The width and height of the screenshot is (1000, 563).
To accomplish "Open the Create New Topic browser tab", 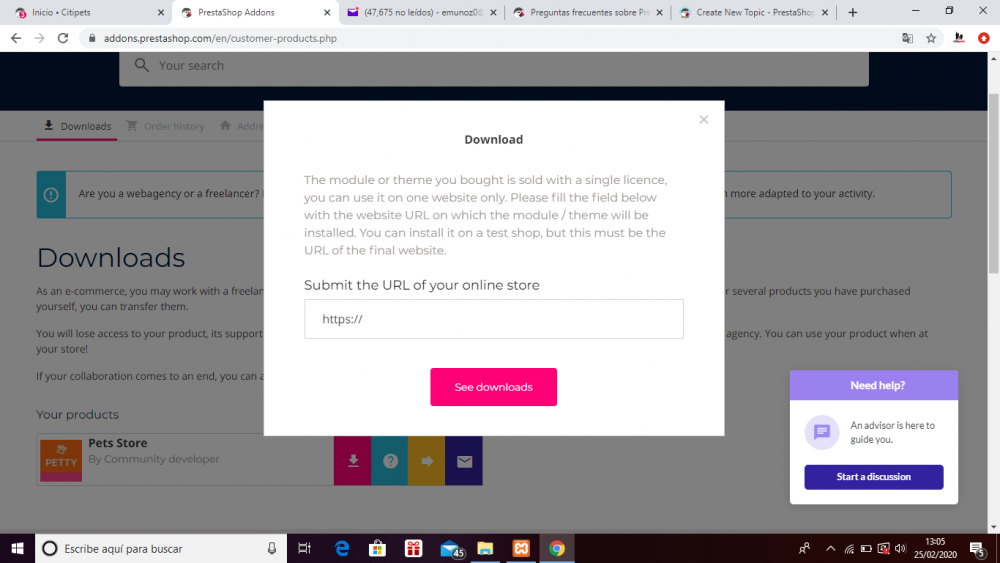I will point(754,12).
